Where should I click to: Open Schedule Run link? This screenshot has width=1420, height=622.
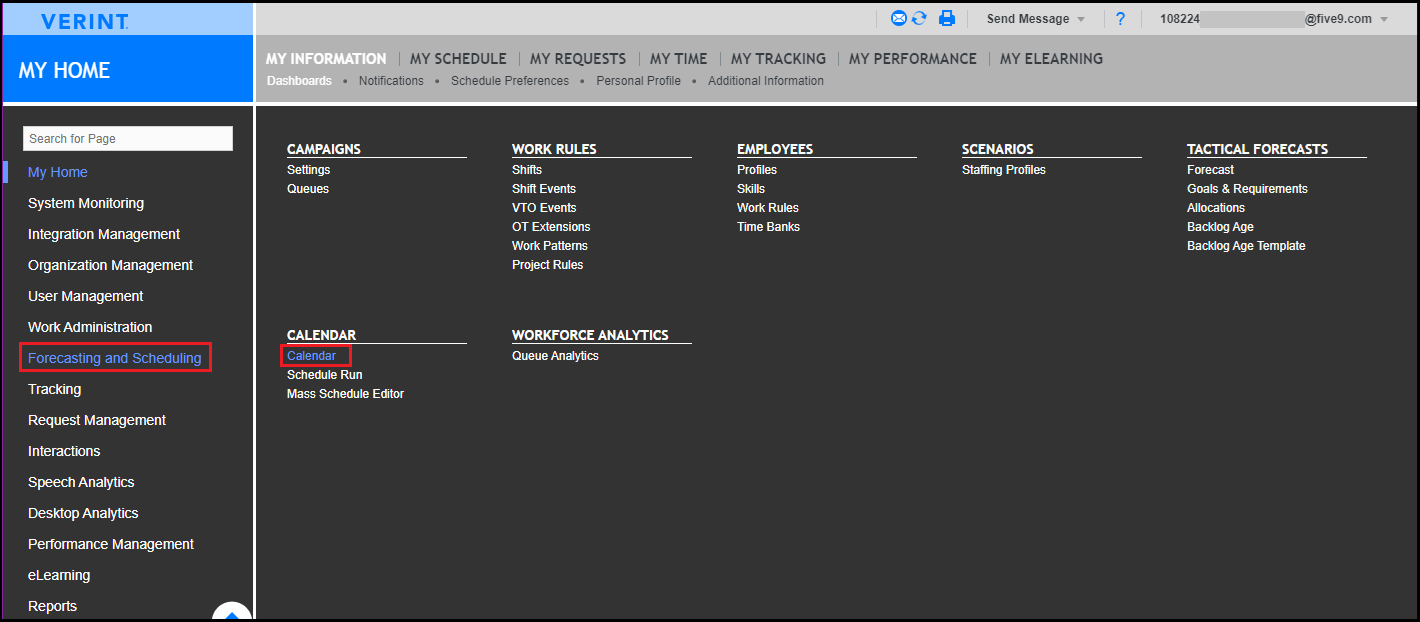coord(325,375)
